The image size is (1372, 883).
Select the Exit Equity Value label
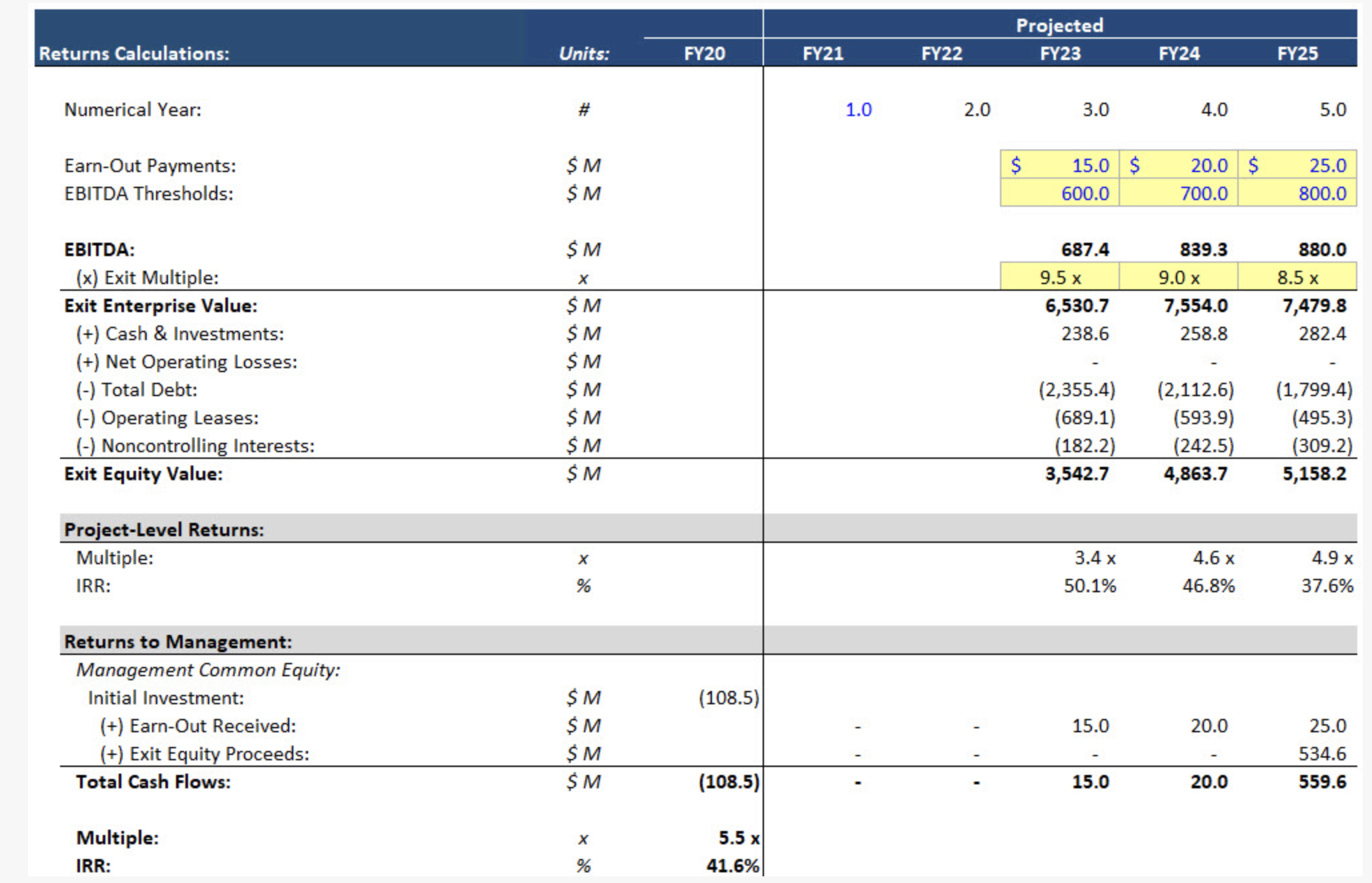click(143, 474)
